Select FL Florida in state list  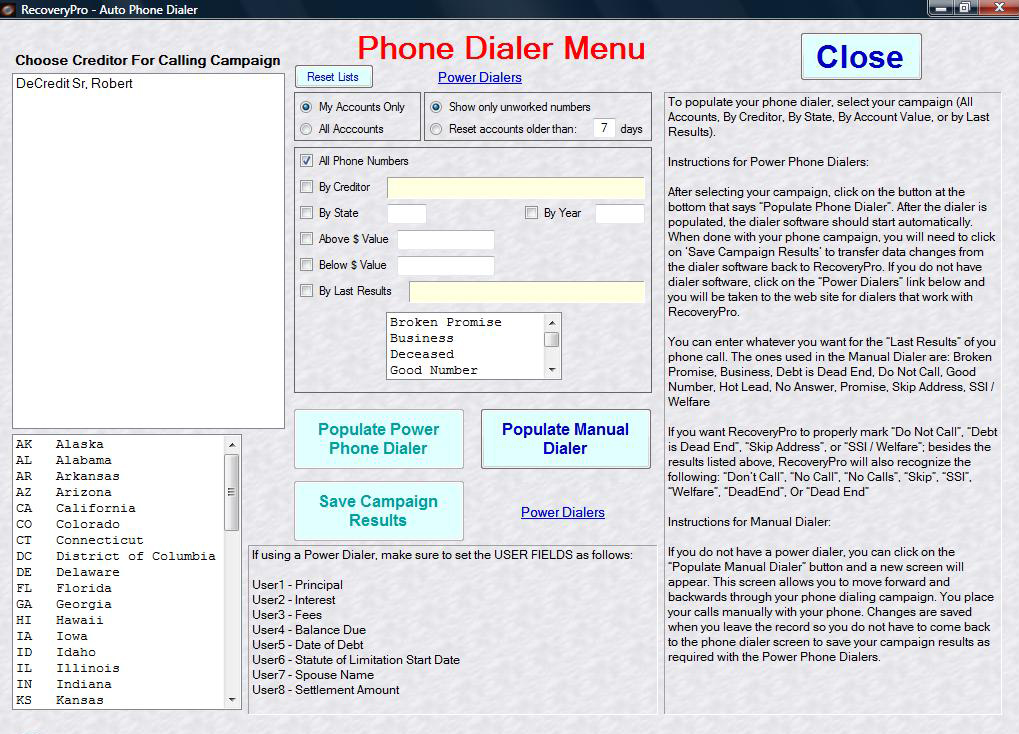[119, 588]
